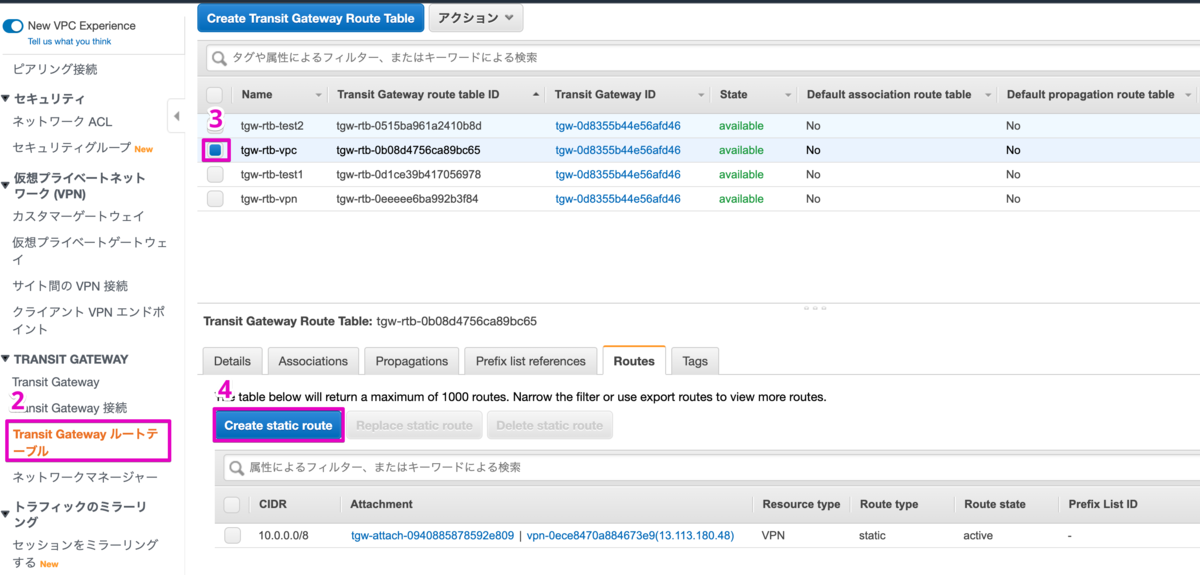The height and width of the screenshot is (575, 1200).
Task: Open the Transit Gateway sidebar item
Action: [x=56, y=382]
